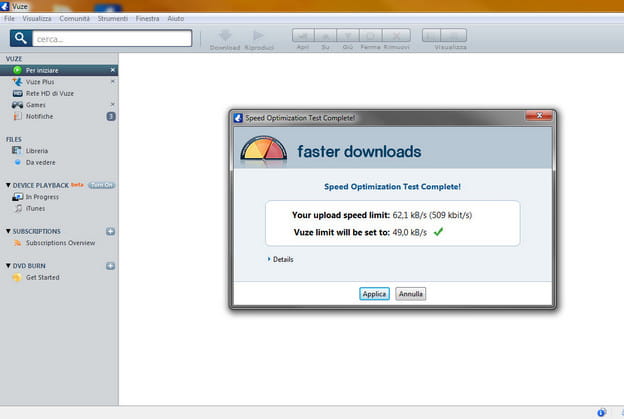Toggle the Device Playback Turn On switch
The height and width of the screenshot is (419, 624).
point(101,185)
